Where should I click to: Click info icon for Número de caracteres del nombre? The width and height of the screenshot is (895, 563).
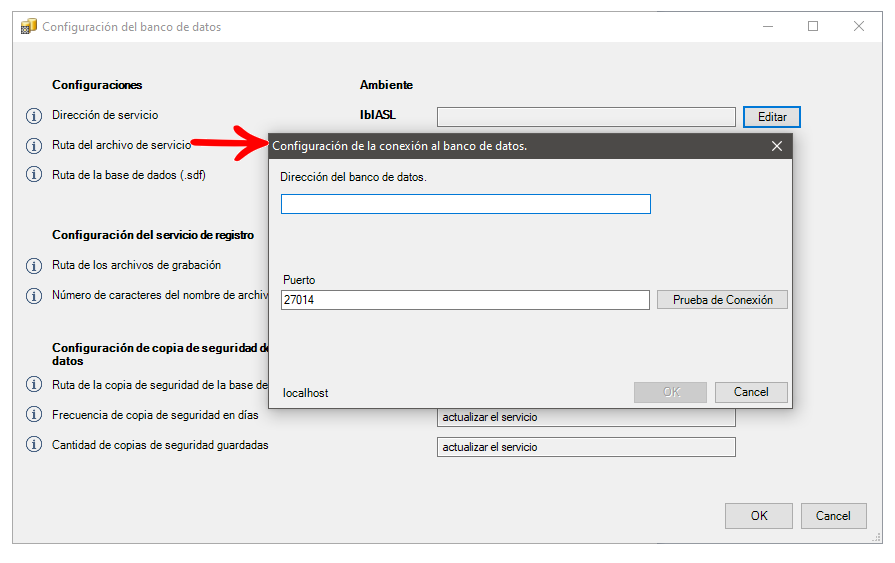click(33, 296)
